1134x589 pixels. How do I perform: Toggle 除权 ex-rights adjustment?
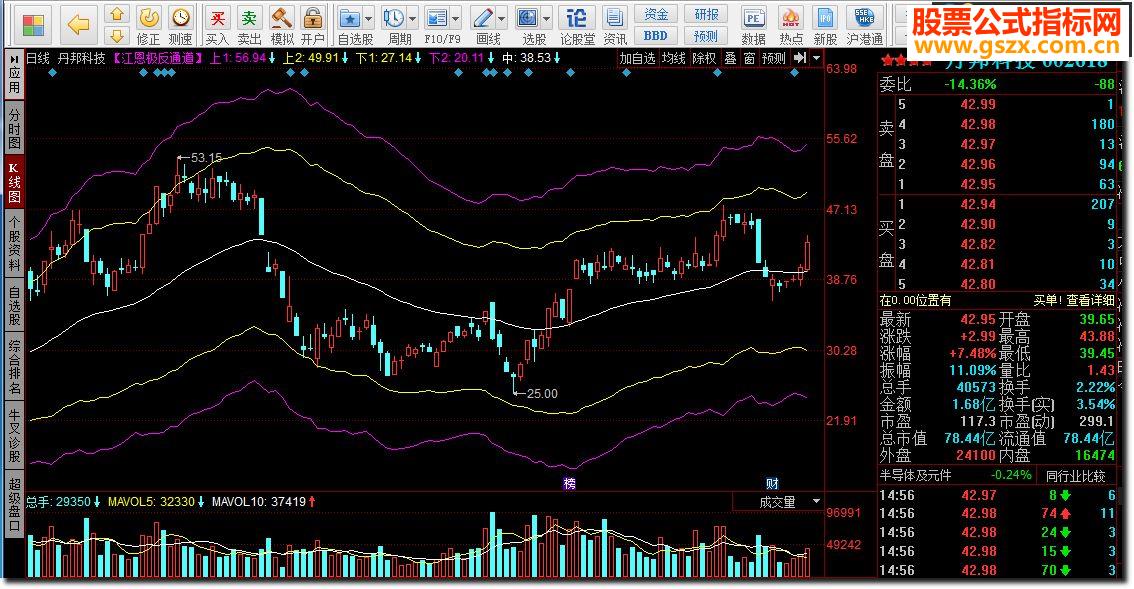704,58
